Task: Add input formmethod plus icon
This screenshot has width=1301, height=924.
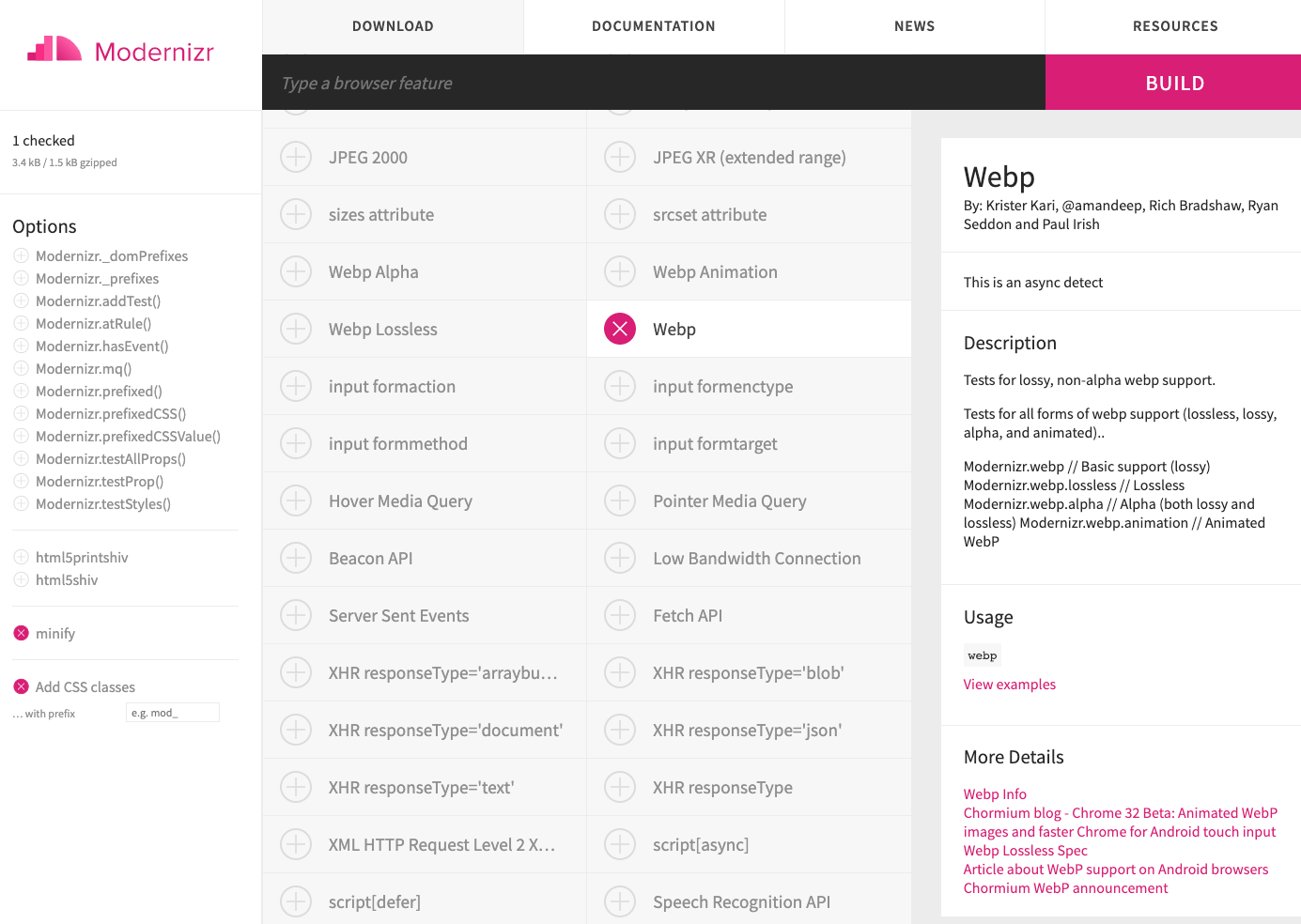Action: point(296,443)
